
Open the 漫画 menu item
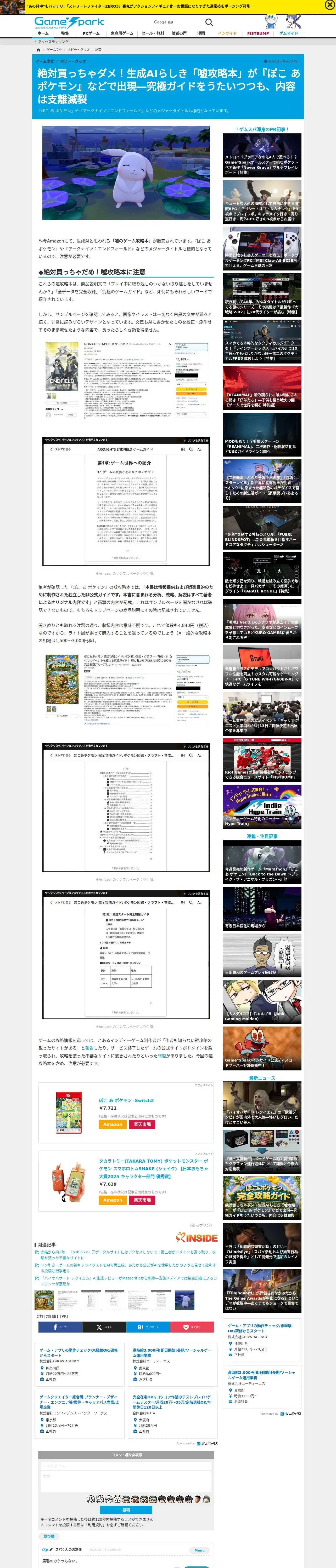click(201, 33)
